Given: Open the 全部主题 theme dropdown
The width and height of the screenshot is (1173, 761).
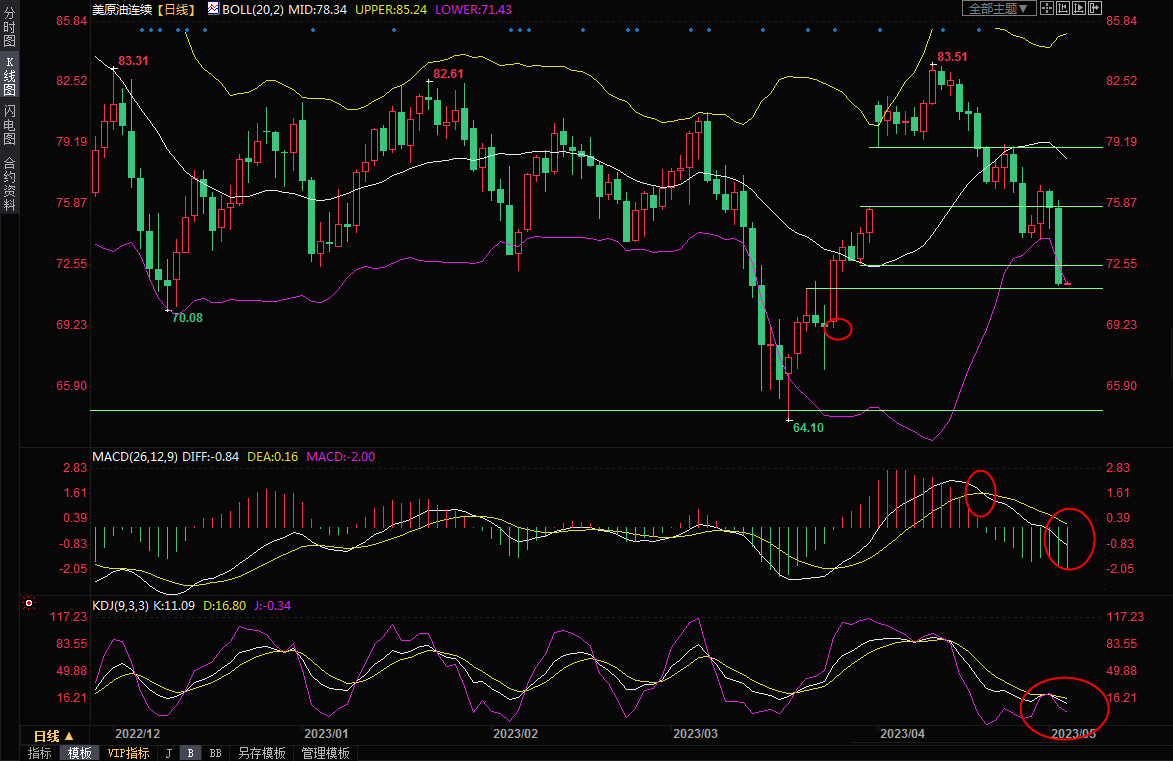Looking at the screenshot, I should [x=996, y=8].
